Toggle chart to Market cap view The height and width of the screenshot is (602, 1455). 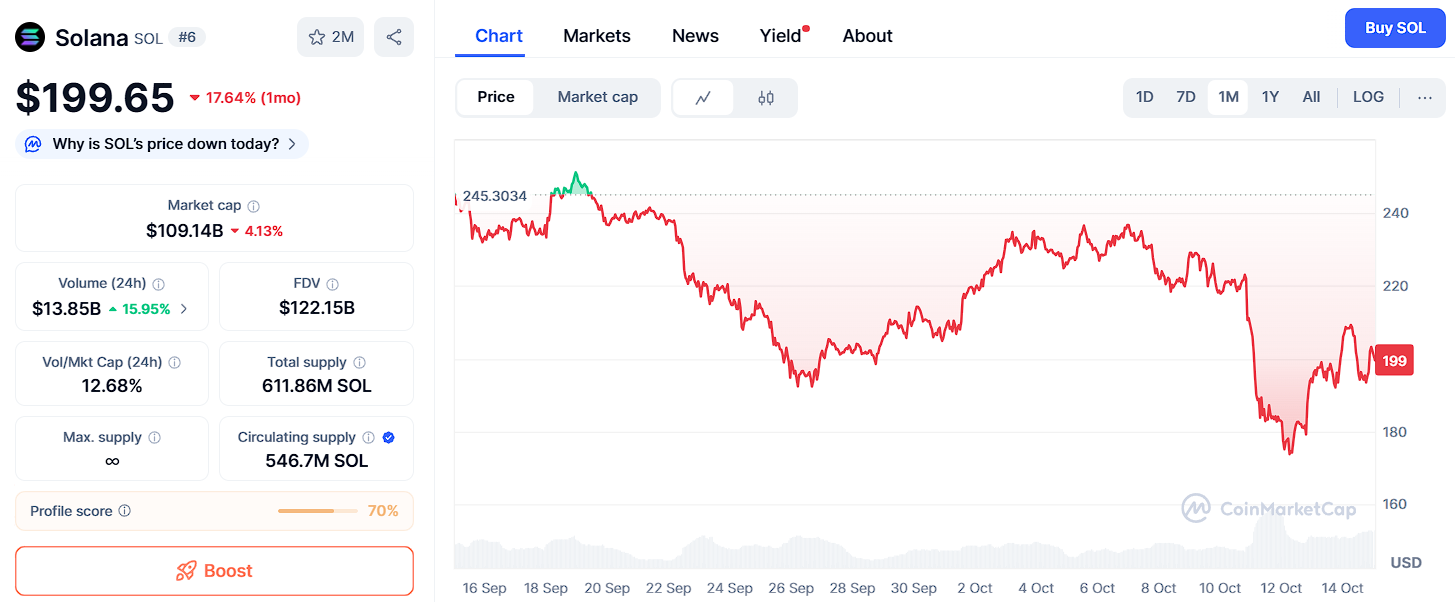[597, 97]
